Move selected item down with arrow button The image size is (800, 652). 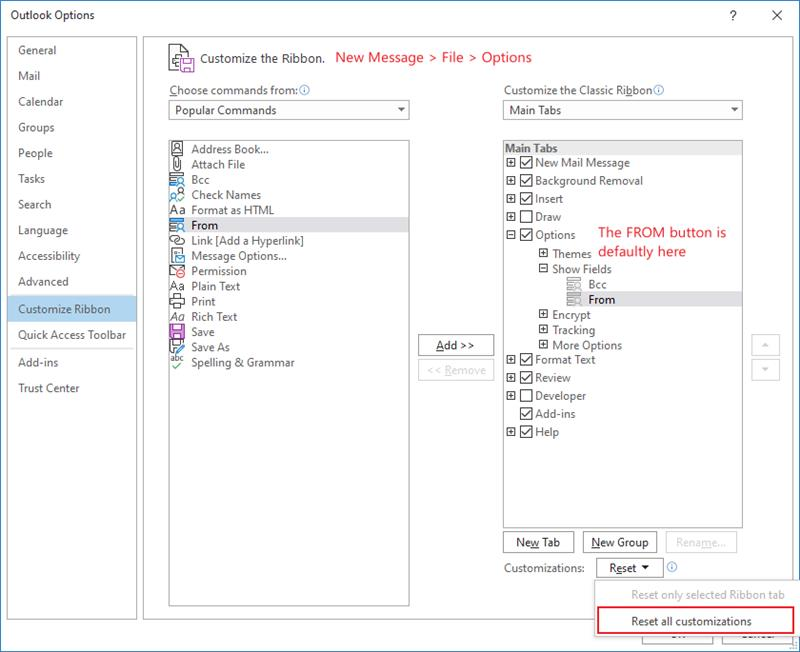[765, 369]
